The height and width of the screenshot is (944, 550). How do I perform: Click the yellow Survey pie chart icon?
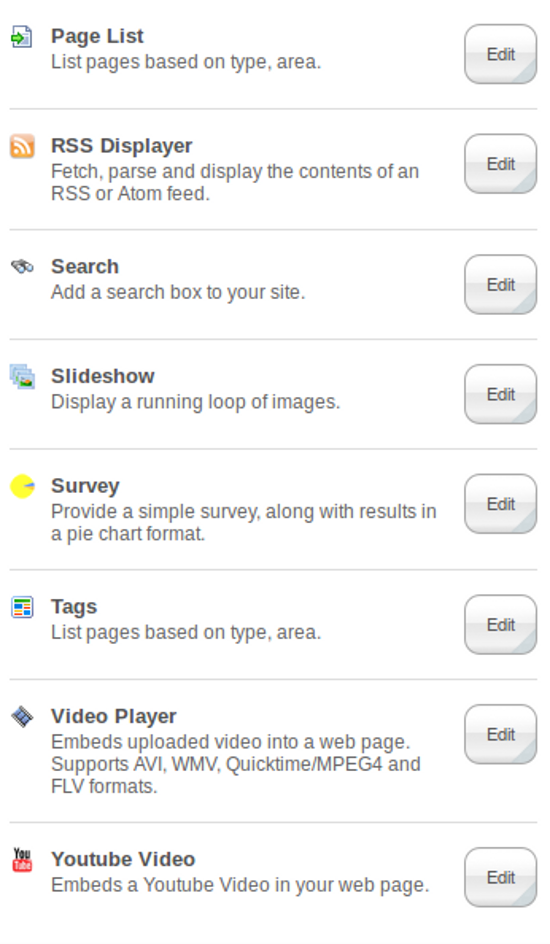22,486
